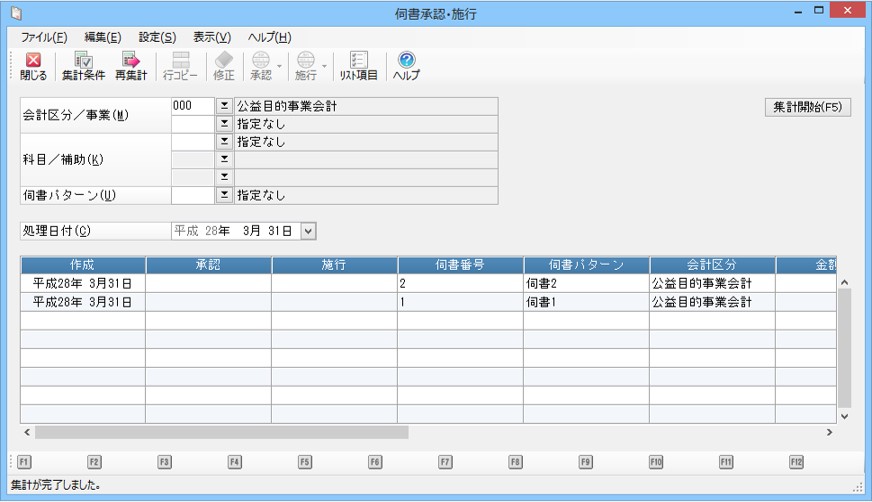Click the 行コピー toolbar icon

181,62
